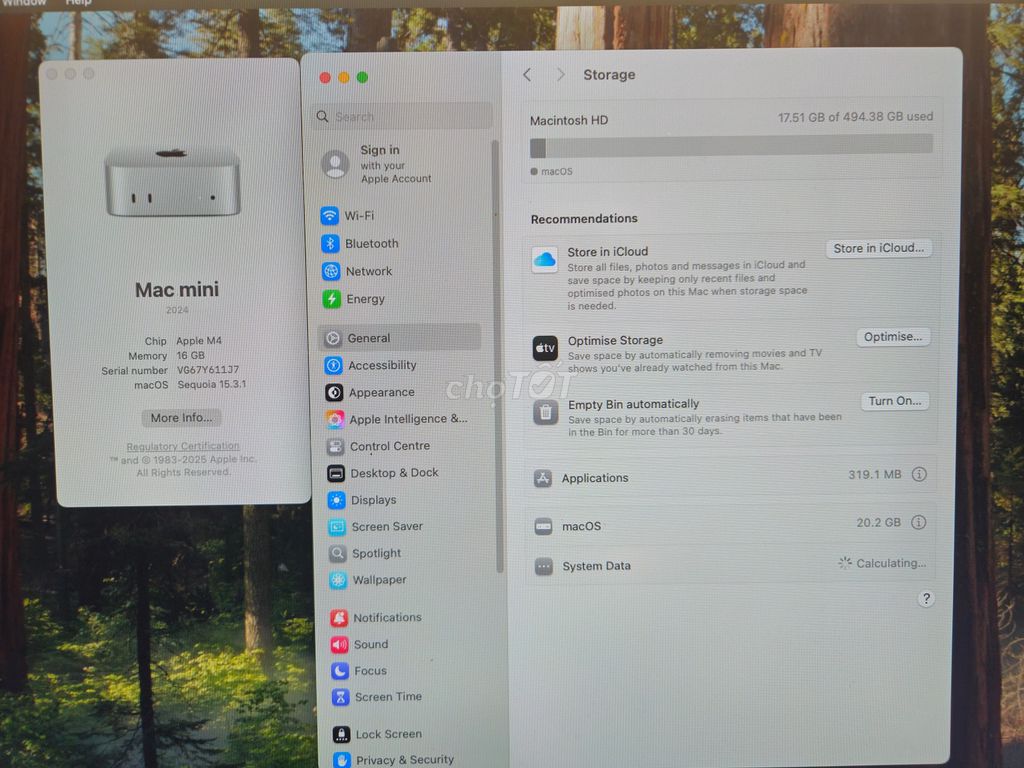Click the Apple TV icon beside Optimise Storage

point(545,348)
